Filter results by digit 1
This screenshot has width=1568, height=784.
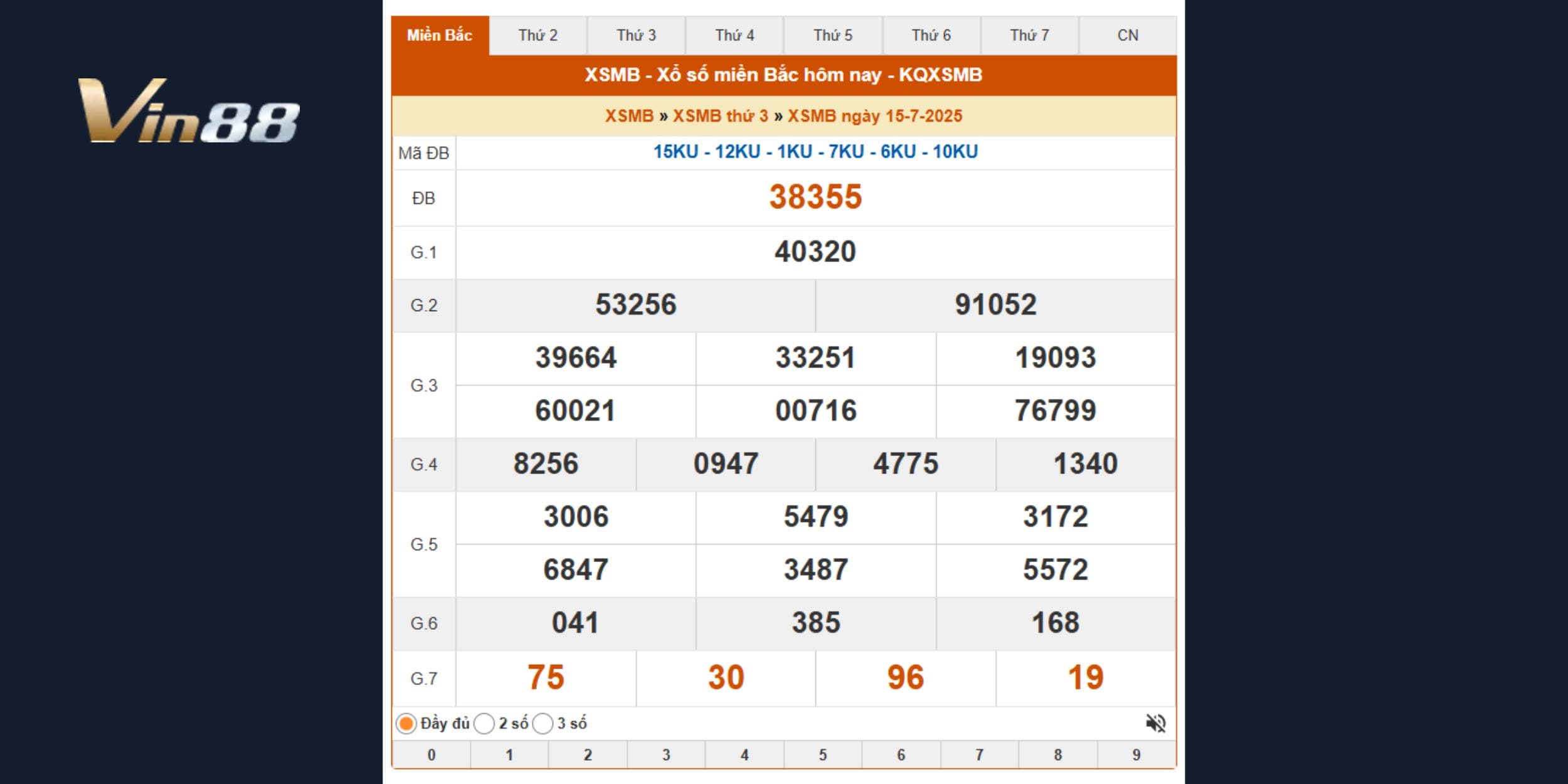[x=509, y=755]
